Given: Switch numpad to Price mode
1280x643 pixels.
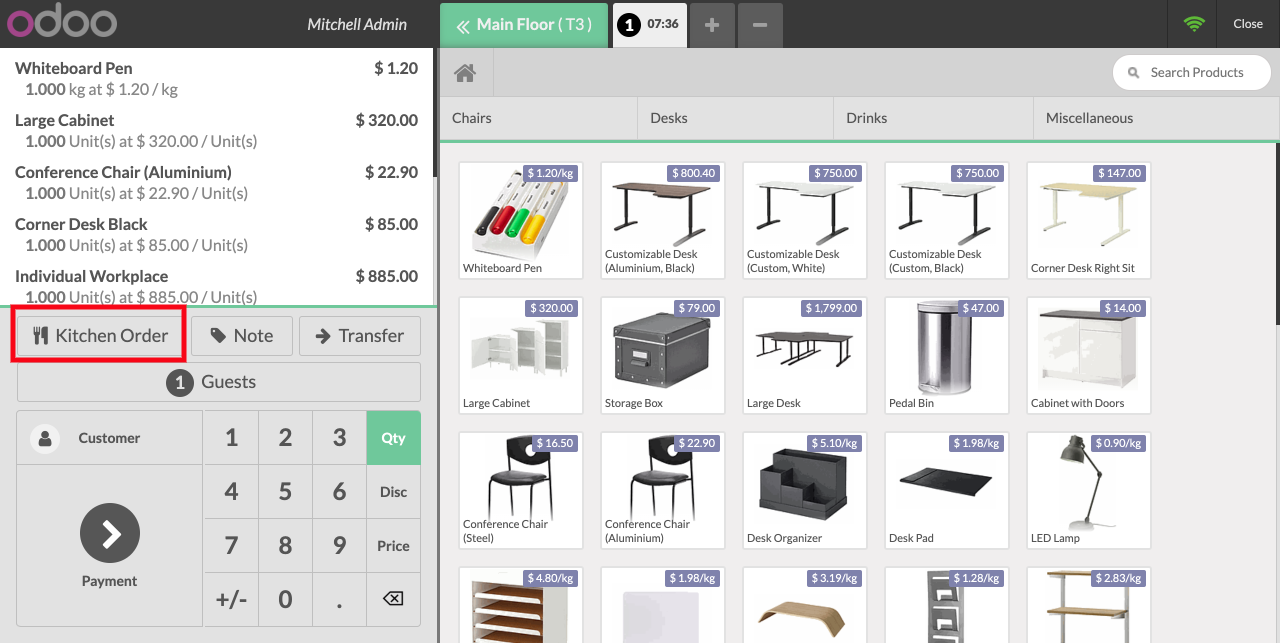Looking at the screenshot, I should 393,546.
